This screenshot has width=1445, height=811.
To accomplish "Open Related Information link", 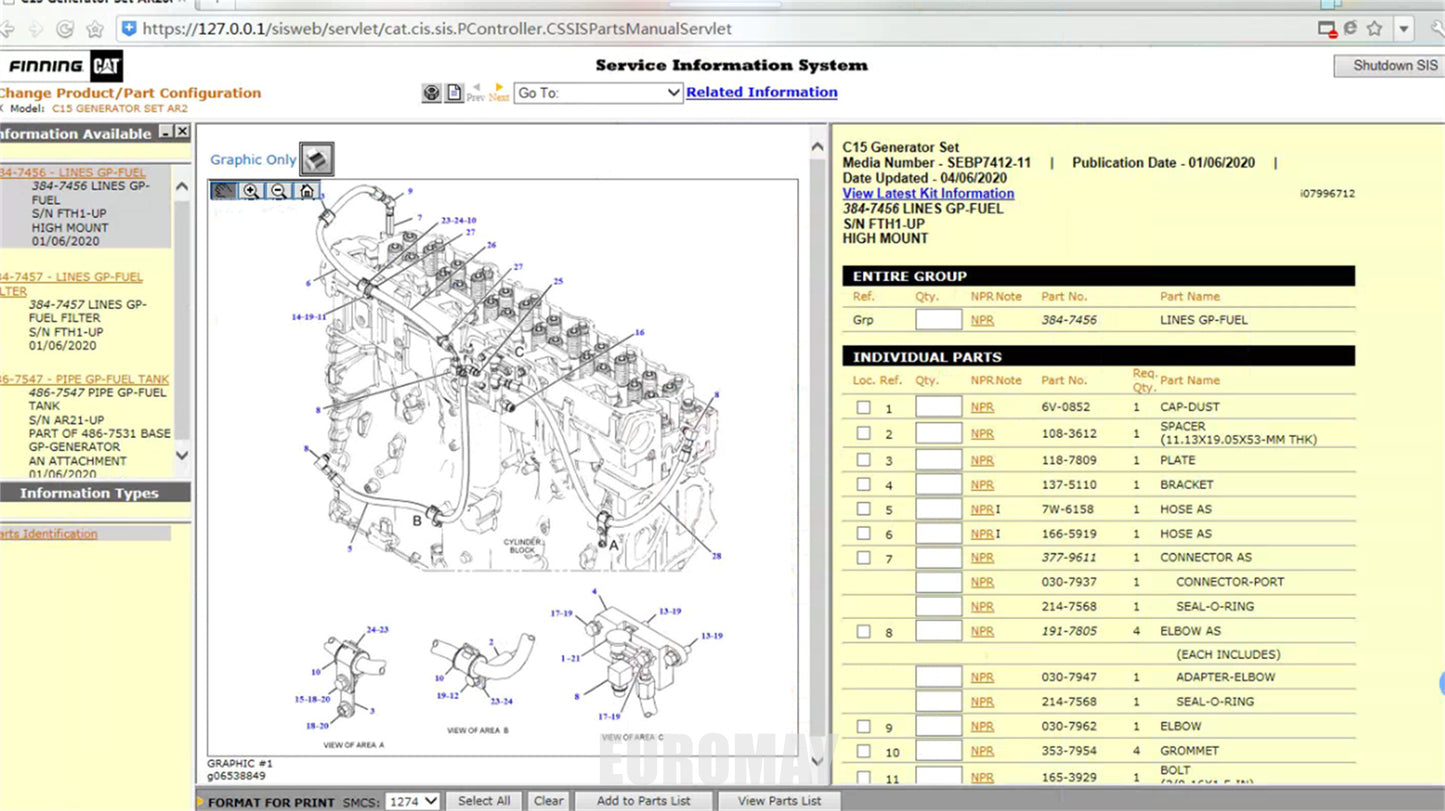I will [x=762, y=92].
